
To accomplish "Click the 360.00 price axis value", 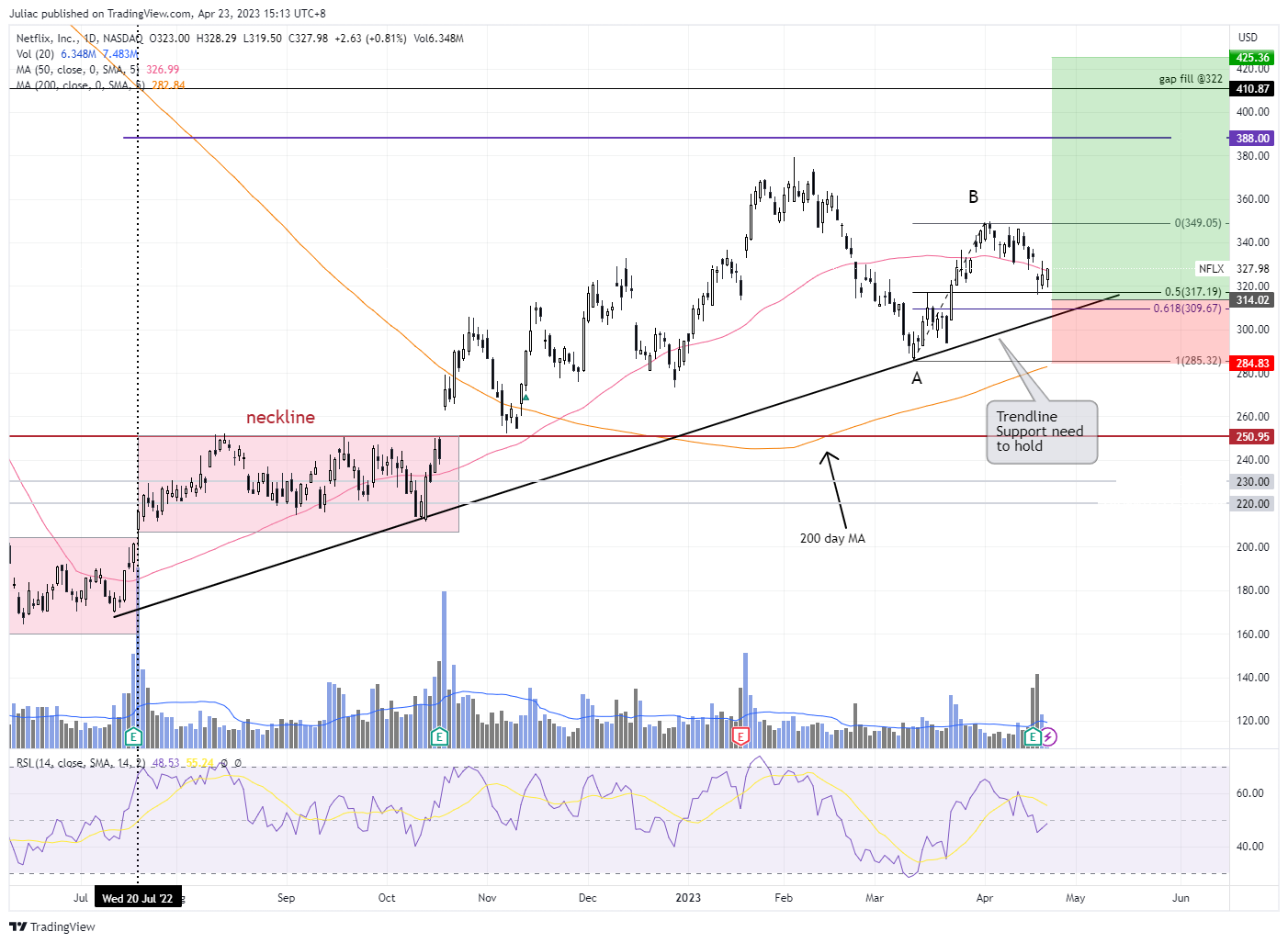I will coord(1253,199).
